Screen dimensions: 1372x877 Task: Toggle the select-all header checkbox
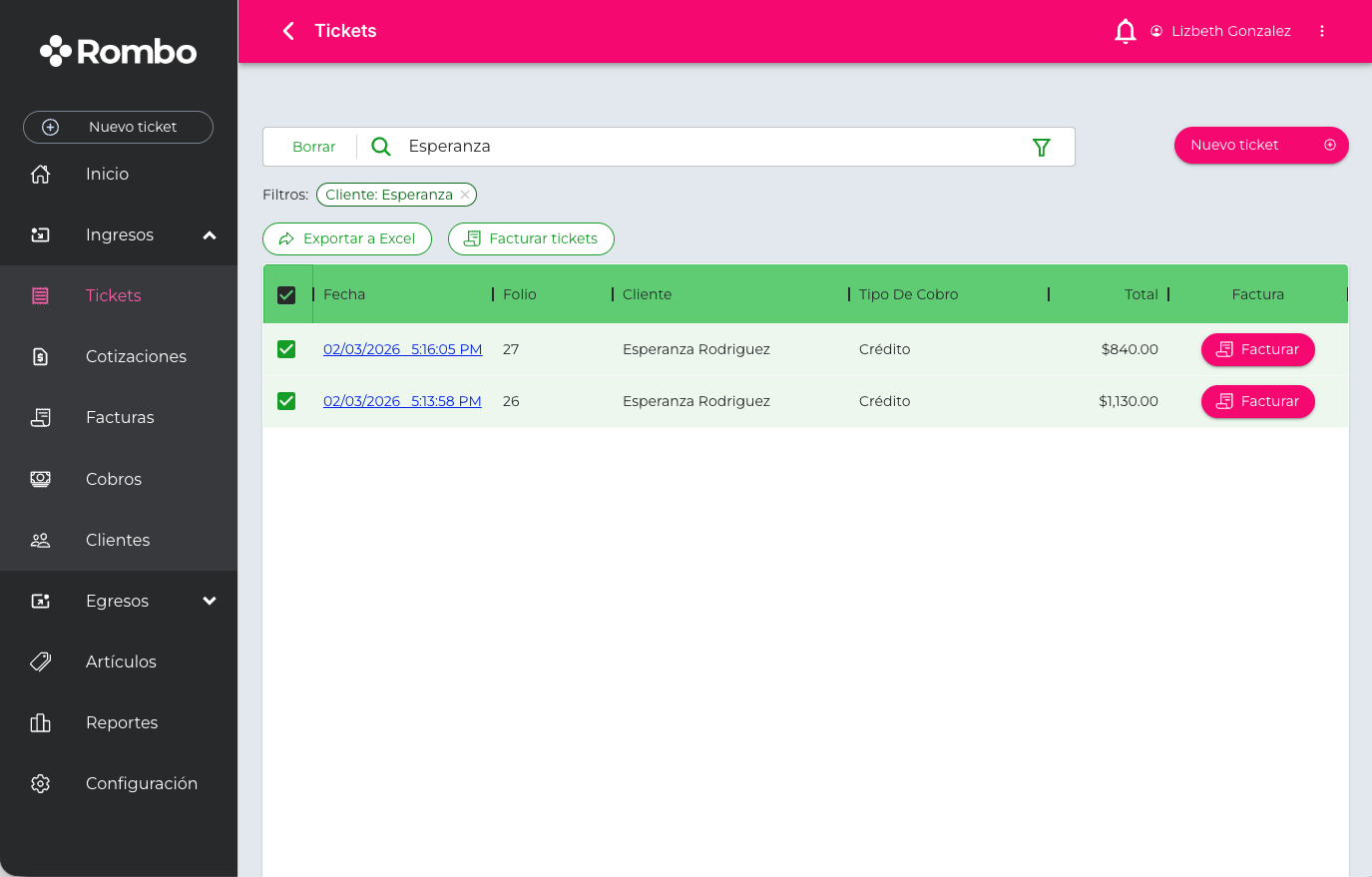point(286,295)
